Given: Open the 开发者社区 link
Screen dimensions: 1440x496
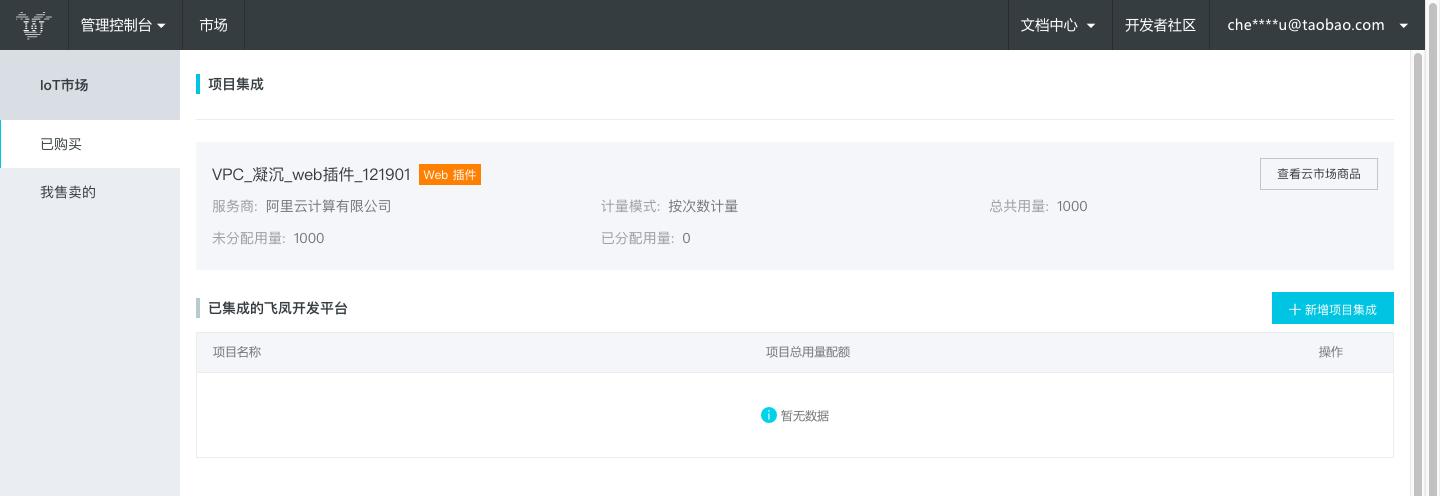Looking at the screenshot, I should tap(1160, 25).
